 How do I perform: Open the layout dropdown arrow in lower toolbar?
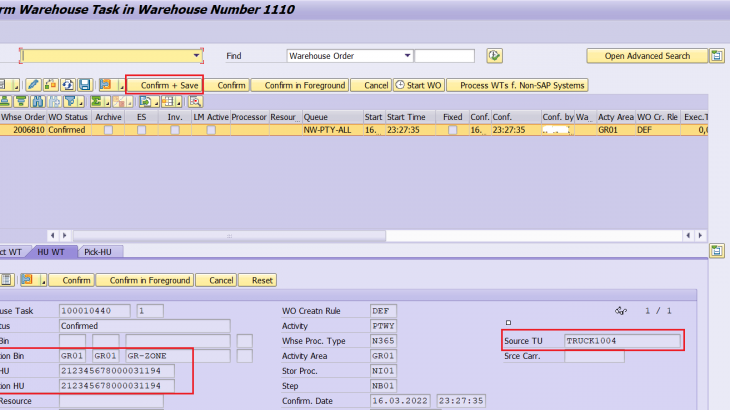click(43, 281)
